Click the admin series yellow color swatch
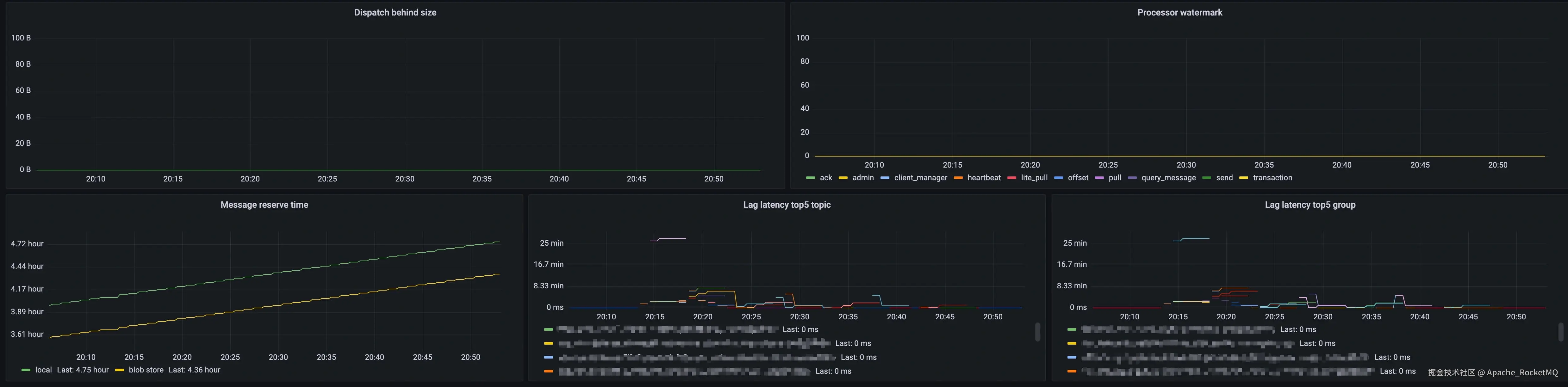This screenshot has height=387, width=1568. coord(843,178)
